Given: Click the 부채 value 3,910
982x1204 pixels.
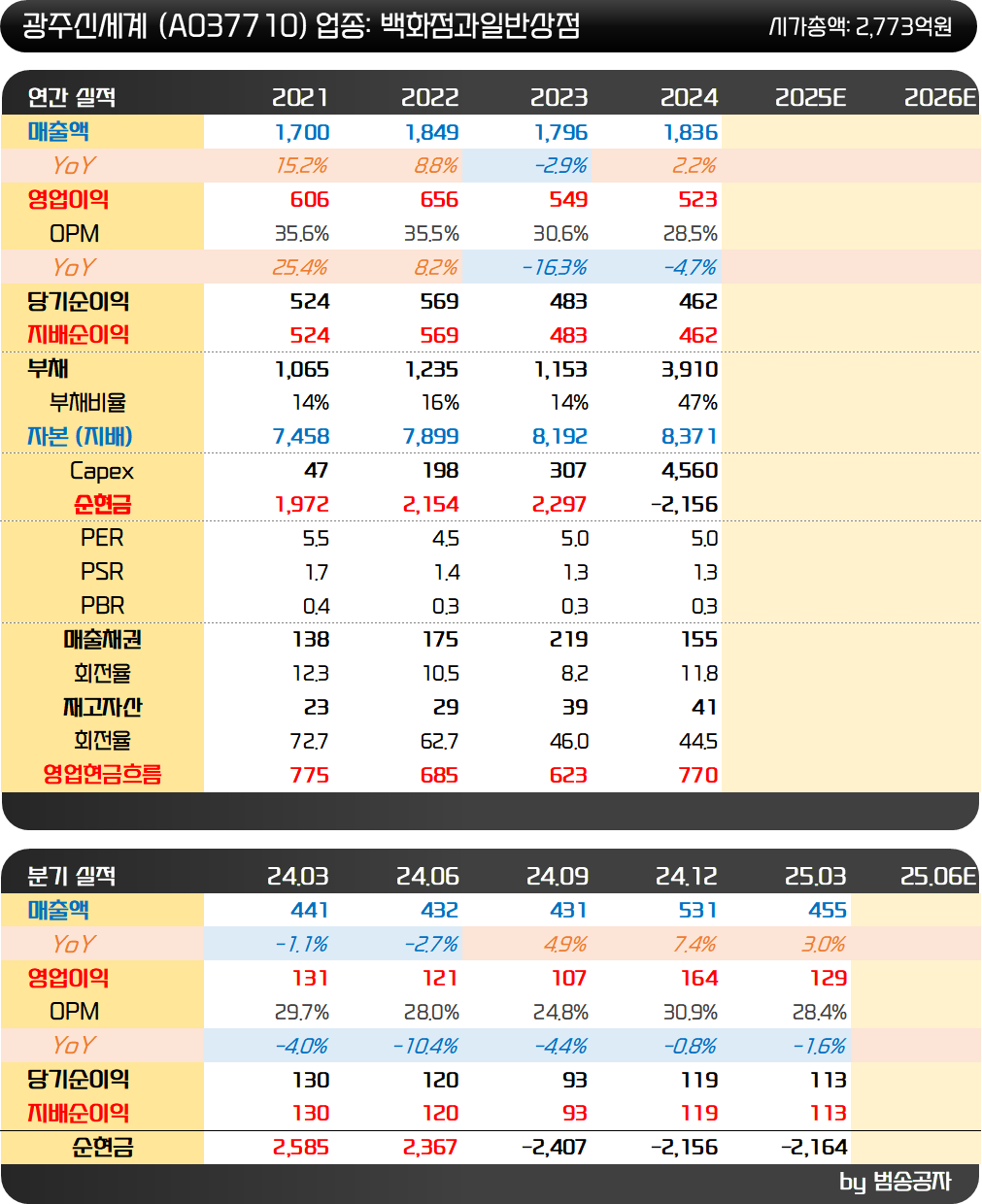Looking at the screenshot, I should (x=691, y=369).
